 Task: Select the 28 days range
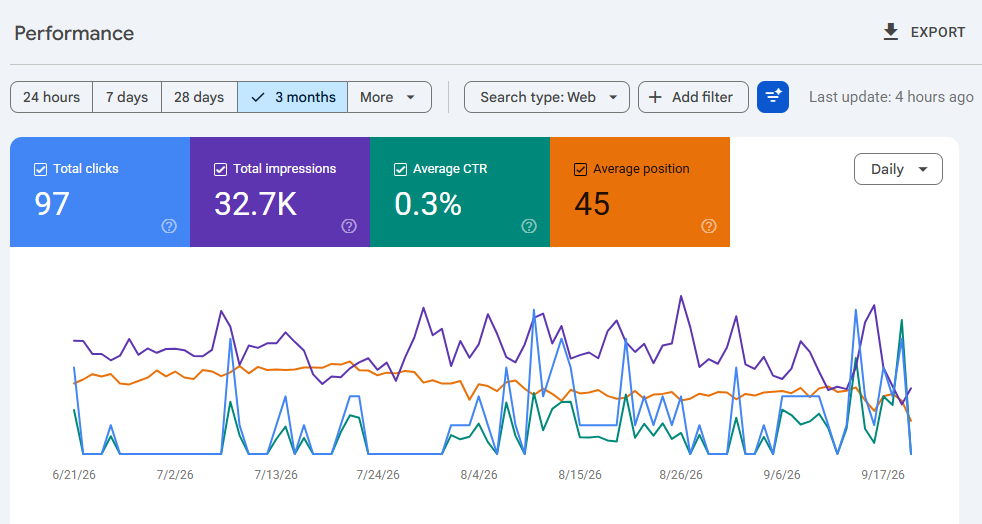pos(199,97)
